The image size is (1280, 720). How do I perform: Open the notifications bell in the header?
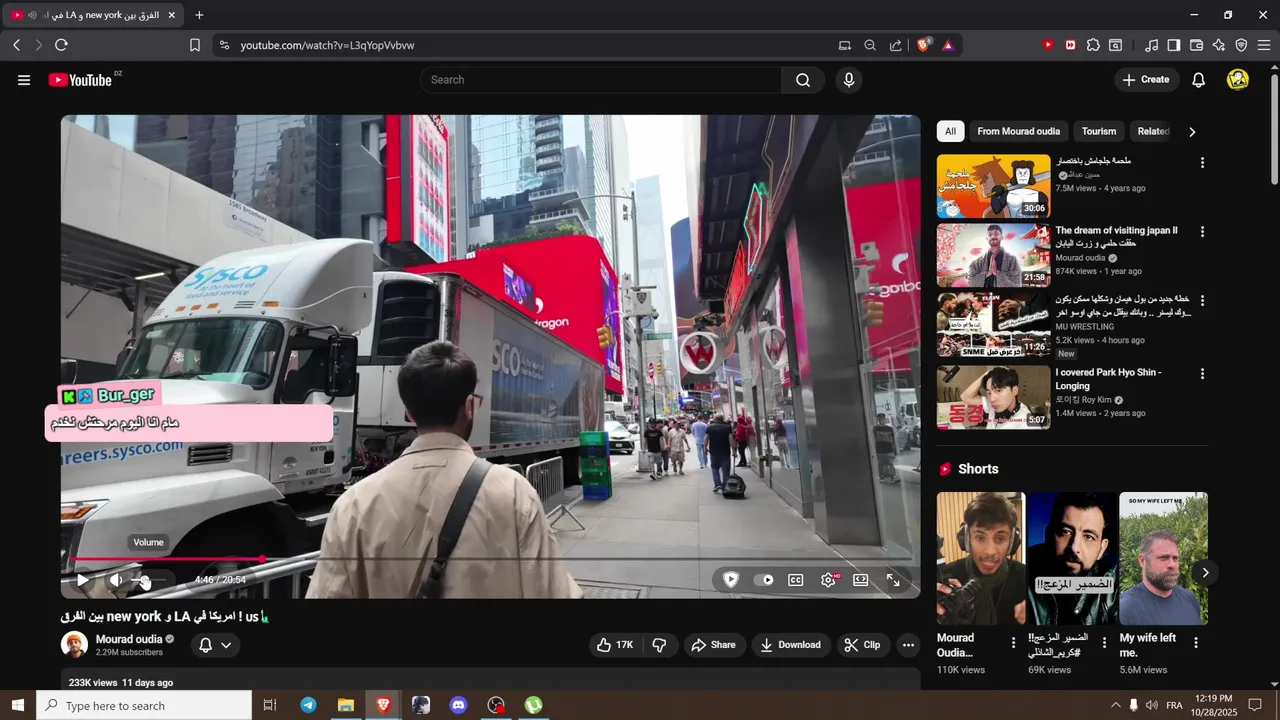click(x=1198, y=80)
